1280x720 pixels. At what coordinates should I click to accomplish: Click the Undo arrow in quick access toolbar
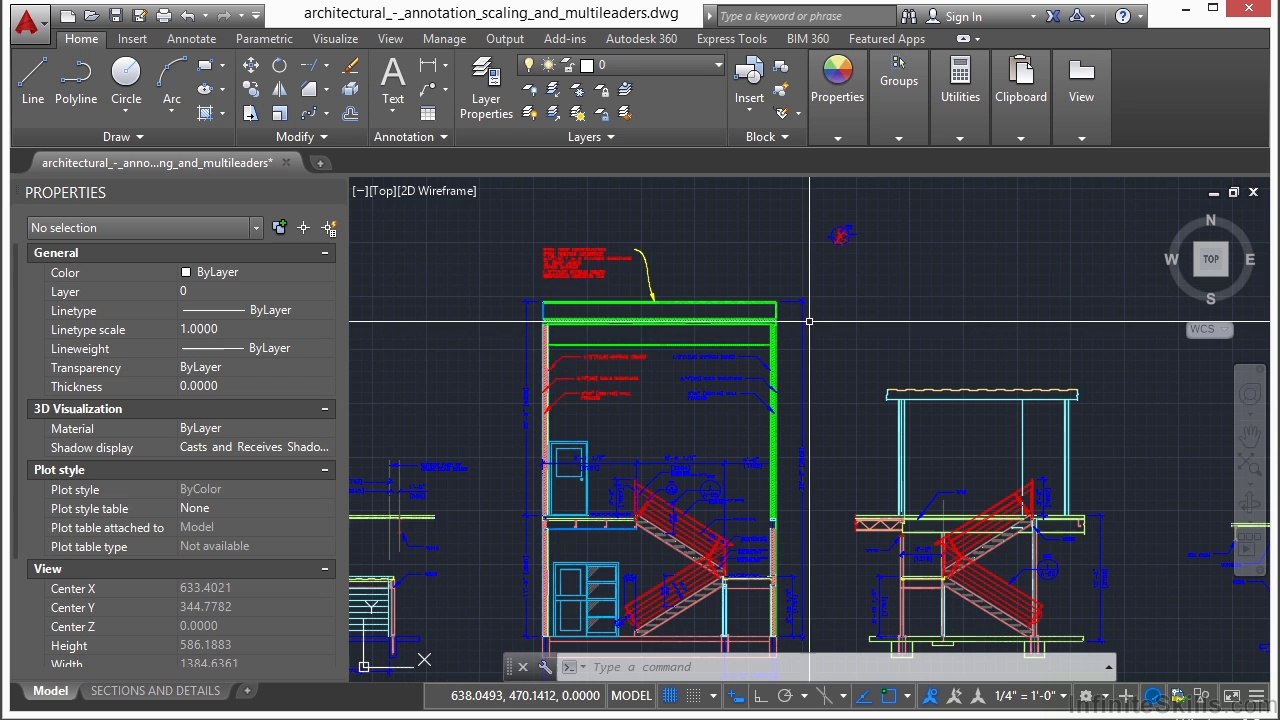point(188,15)
